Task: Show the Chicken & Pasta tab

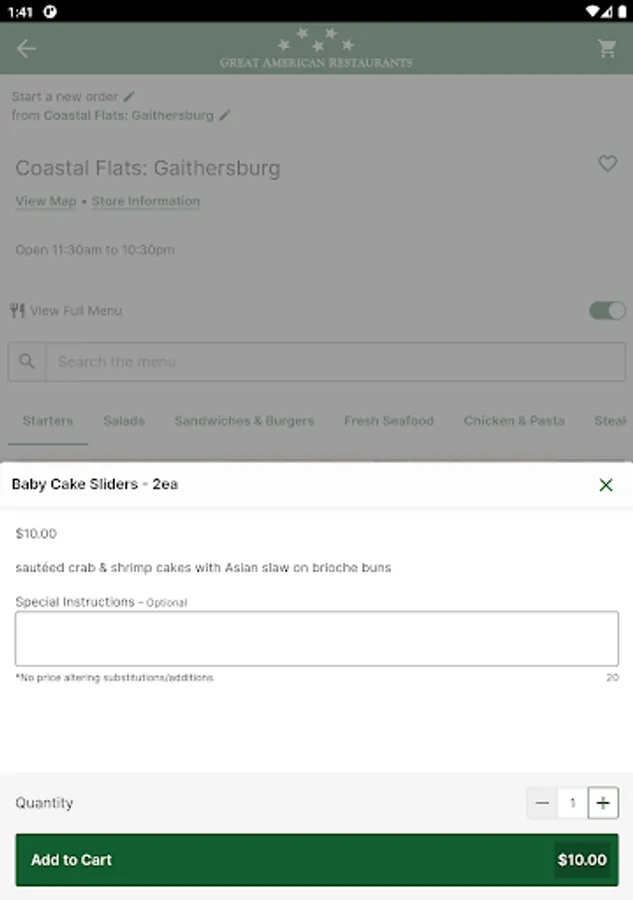Action: pyautogui.click(x=514, y=421)
